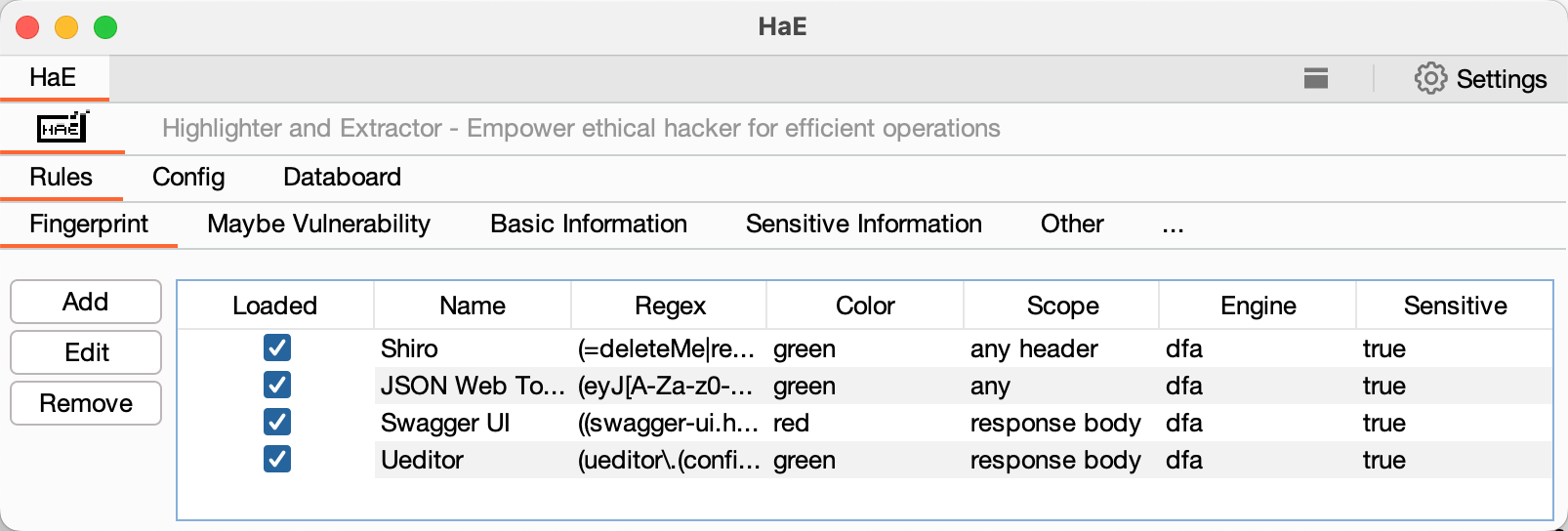Click the Remove rule button
This screenshot has height=531, width=1568.
coord(86,403)
